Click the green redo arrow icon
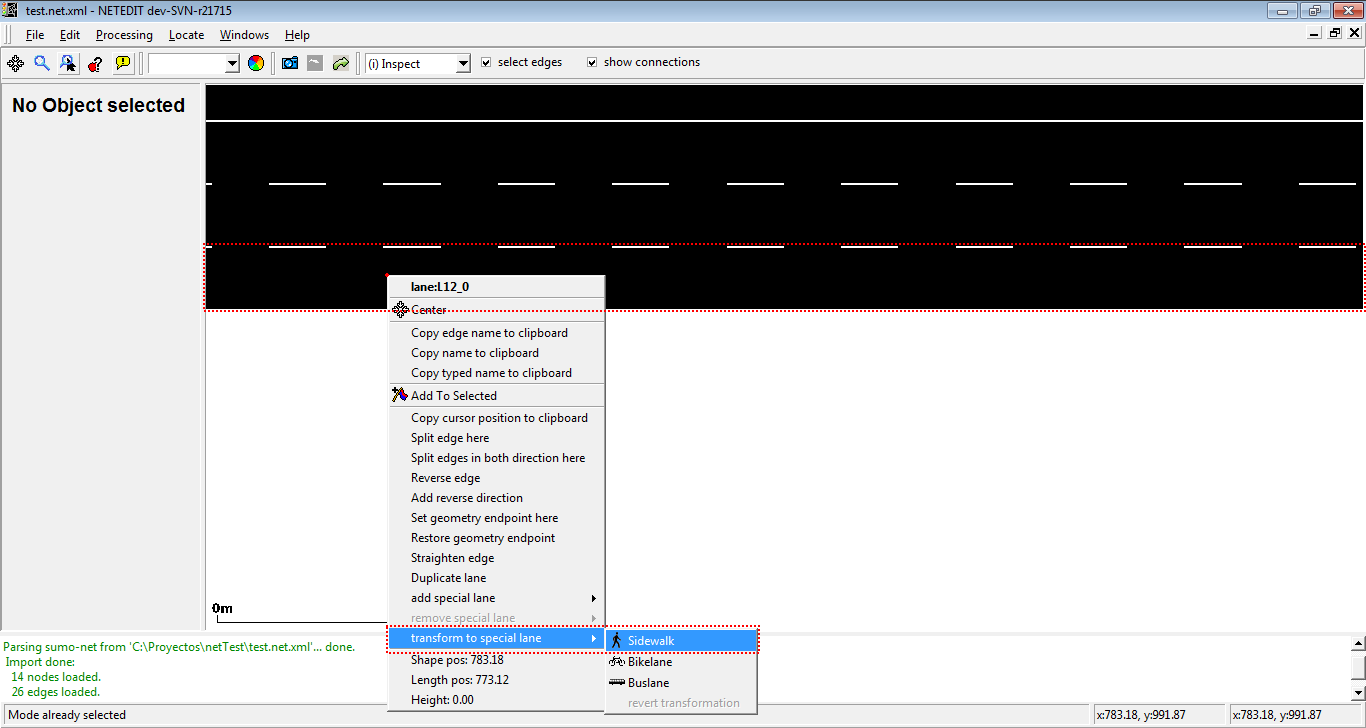The height and width of the screenshot is (728, 1366). point(341,63)
